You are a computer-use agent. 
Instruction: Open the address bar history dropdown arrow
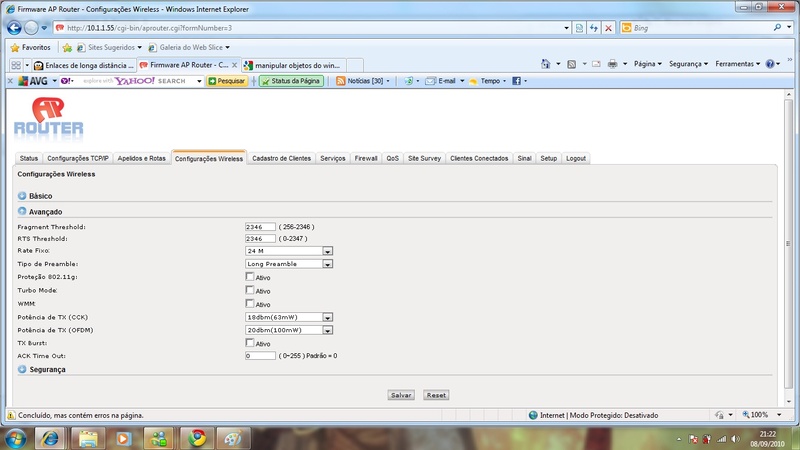566,28
